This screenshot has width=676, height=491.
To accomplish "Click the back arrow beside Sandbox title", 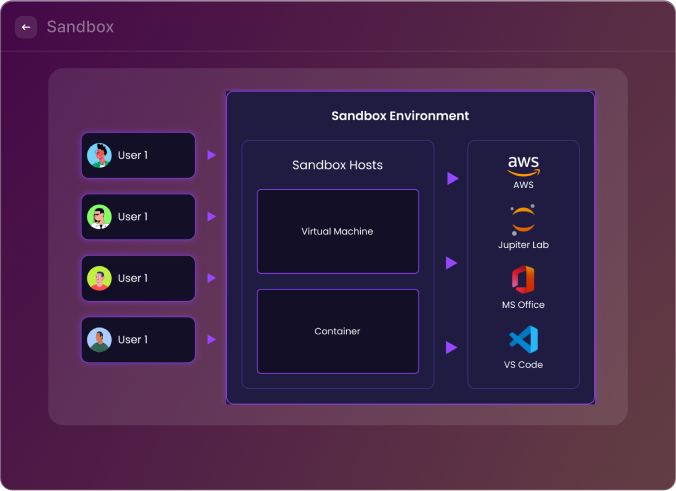I will click(26, 27).
